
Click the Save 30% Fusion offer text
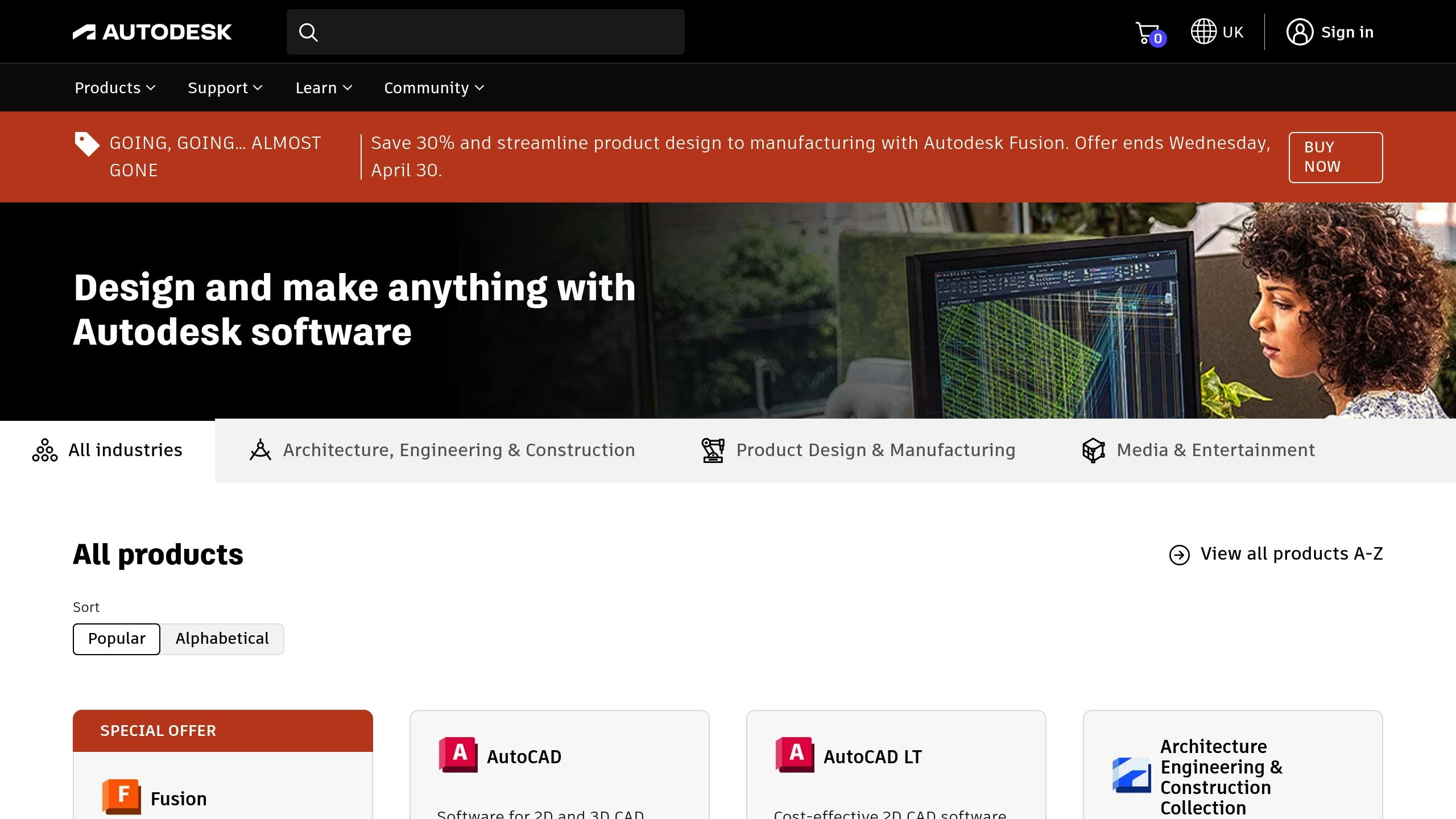pyautogui.click(x=821, y=157)
